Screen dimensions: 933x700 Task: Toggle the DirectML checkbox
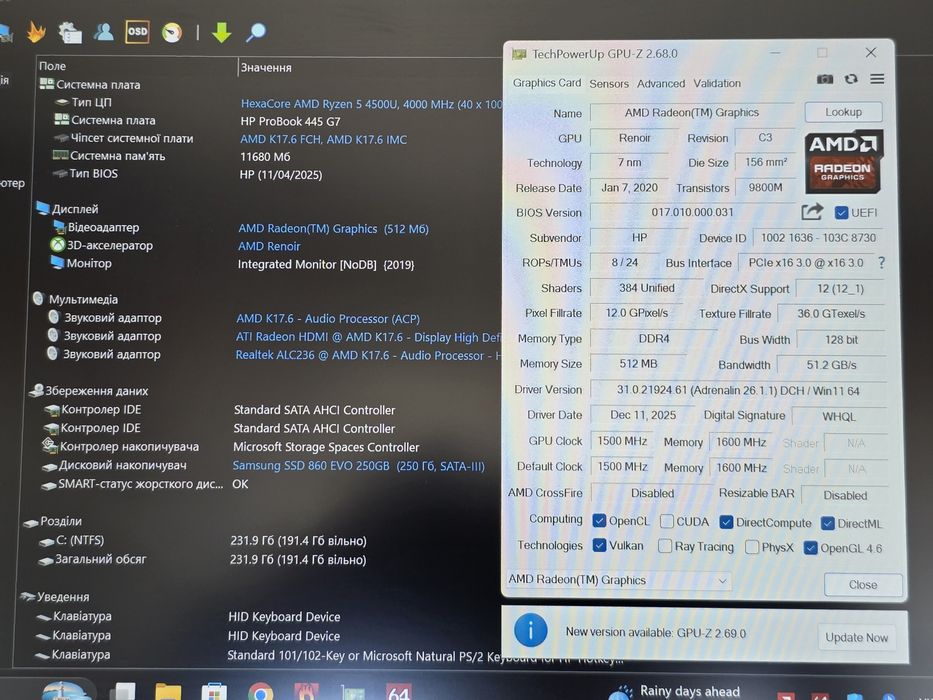click(828, 523)
